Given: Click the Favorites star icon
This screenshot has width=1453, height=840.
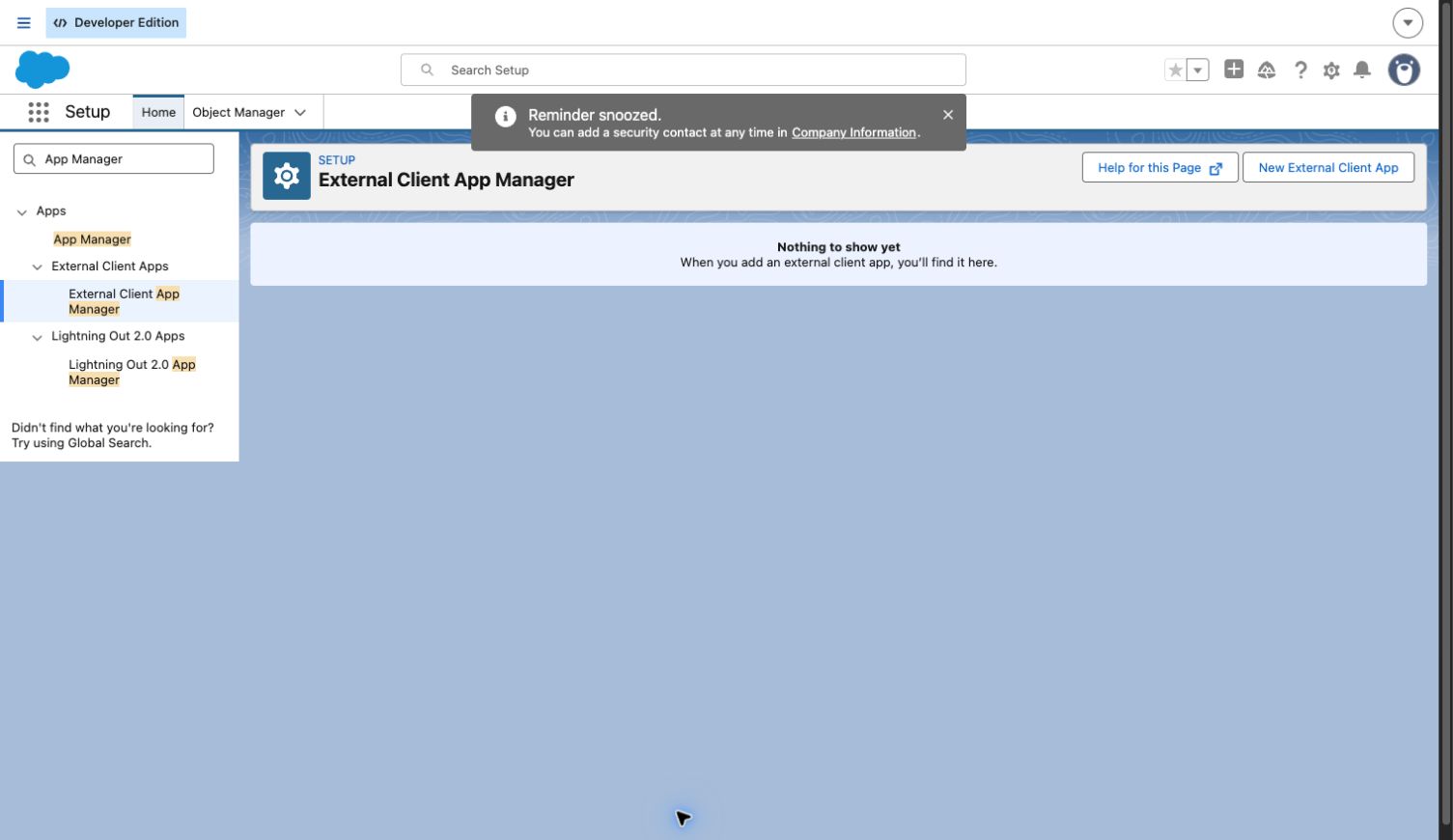Looking at the screenshot, I should pyautogui.click(x=1175, y=70).
